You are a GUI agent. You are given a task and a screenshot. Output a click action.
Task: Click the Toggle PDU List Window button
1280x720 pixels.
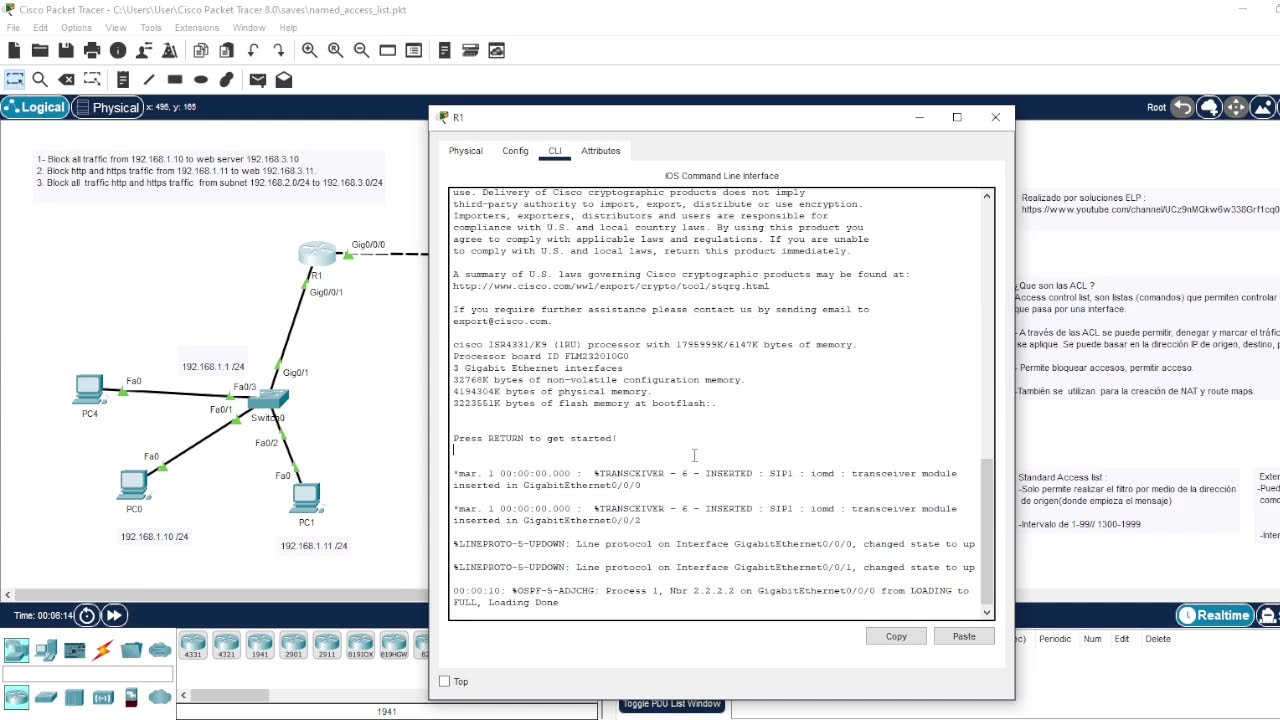(x=671, y=704)
